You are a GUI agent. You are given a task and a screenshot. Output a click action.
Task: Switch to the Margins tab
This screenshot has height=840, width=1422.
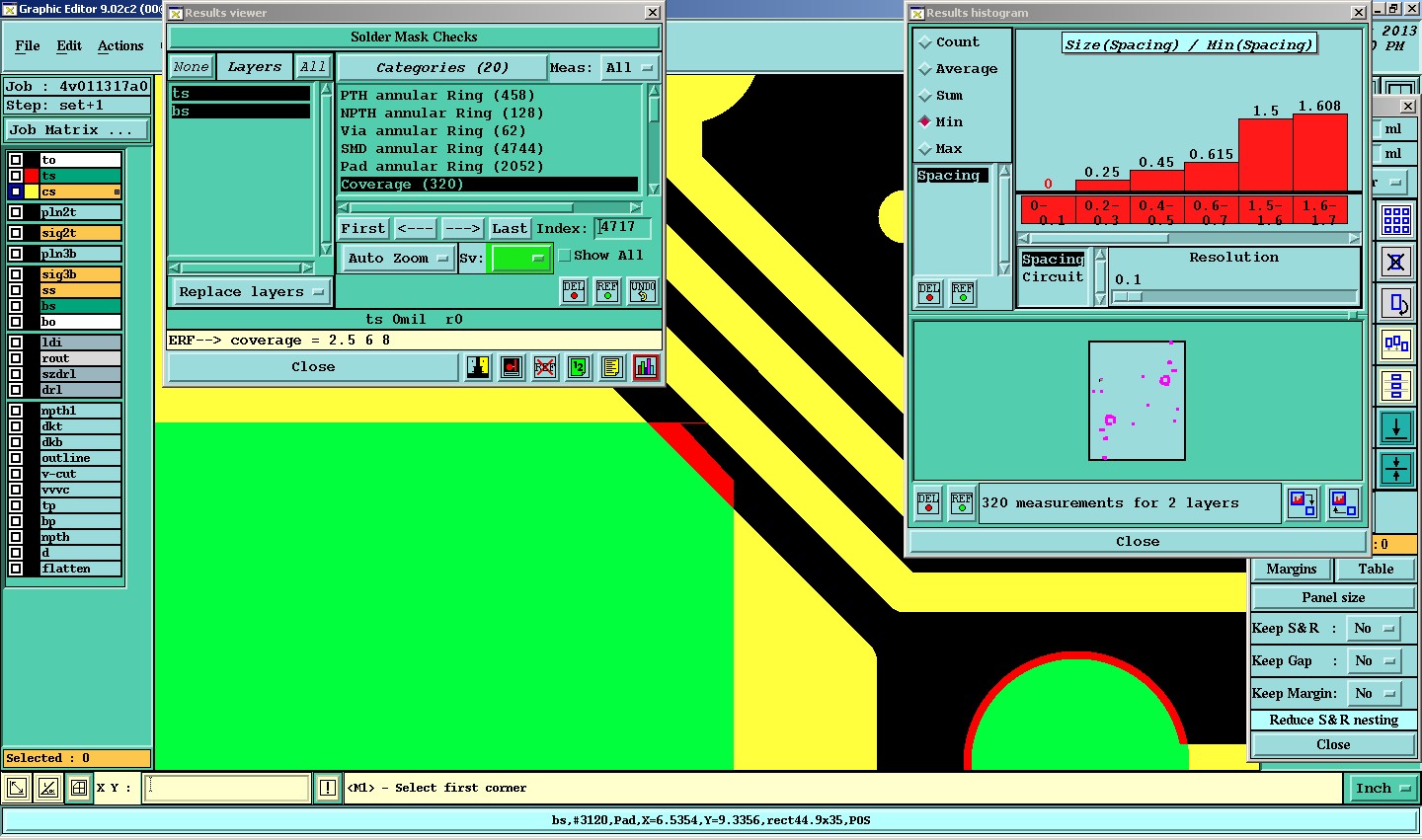[1292, 570]
